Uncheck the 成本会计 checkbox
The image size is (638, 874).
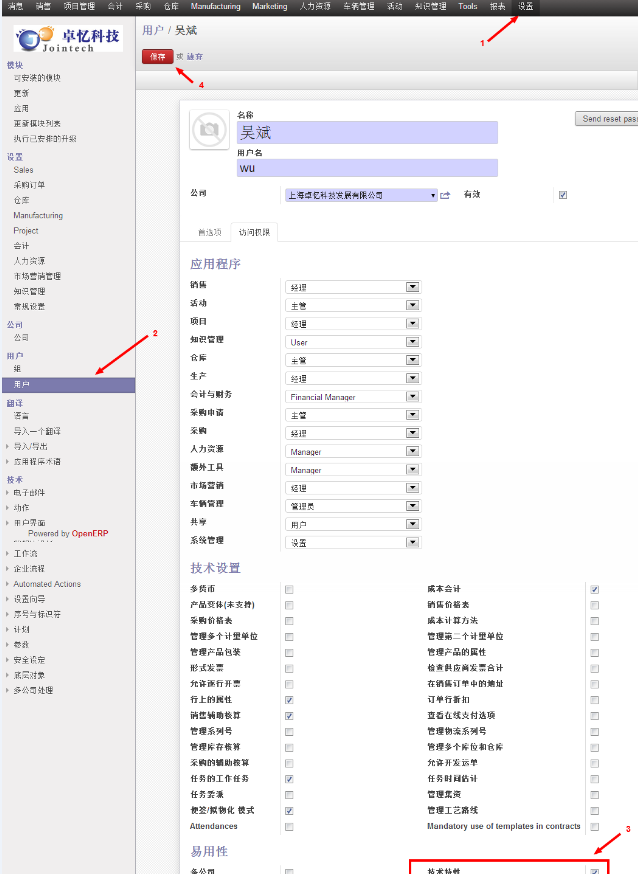pyautogui.click(x=594, y=589)
